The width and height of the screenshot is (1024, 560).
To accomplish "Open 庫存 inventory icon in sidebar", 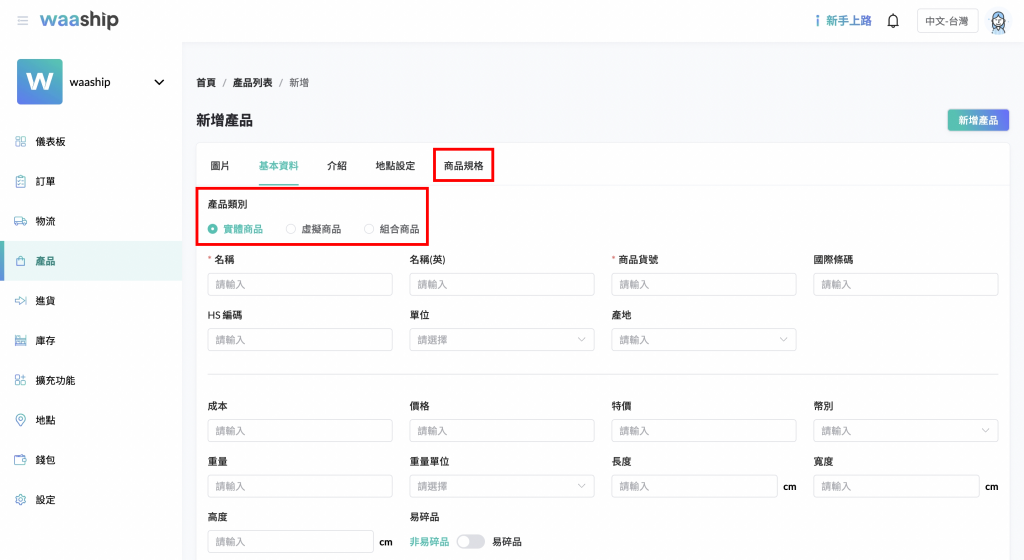I will pos(20,341).
